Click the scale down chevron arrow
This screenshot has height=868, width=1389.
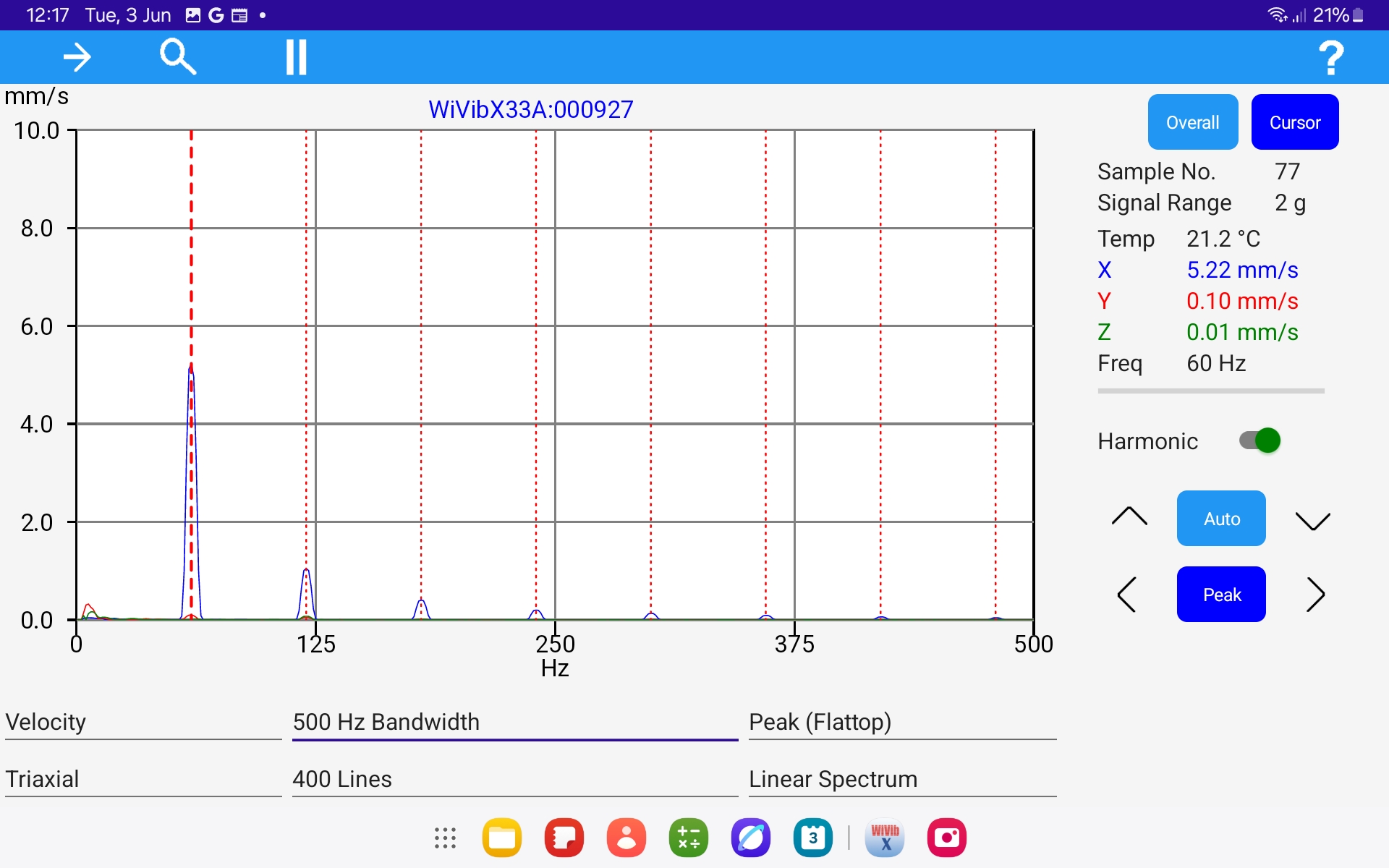1312,520
